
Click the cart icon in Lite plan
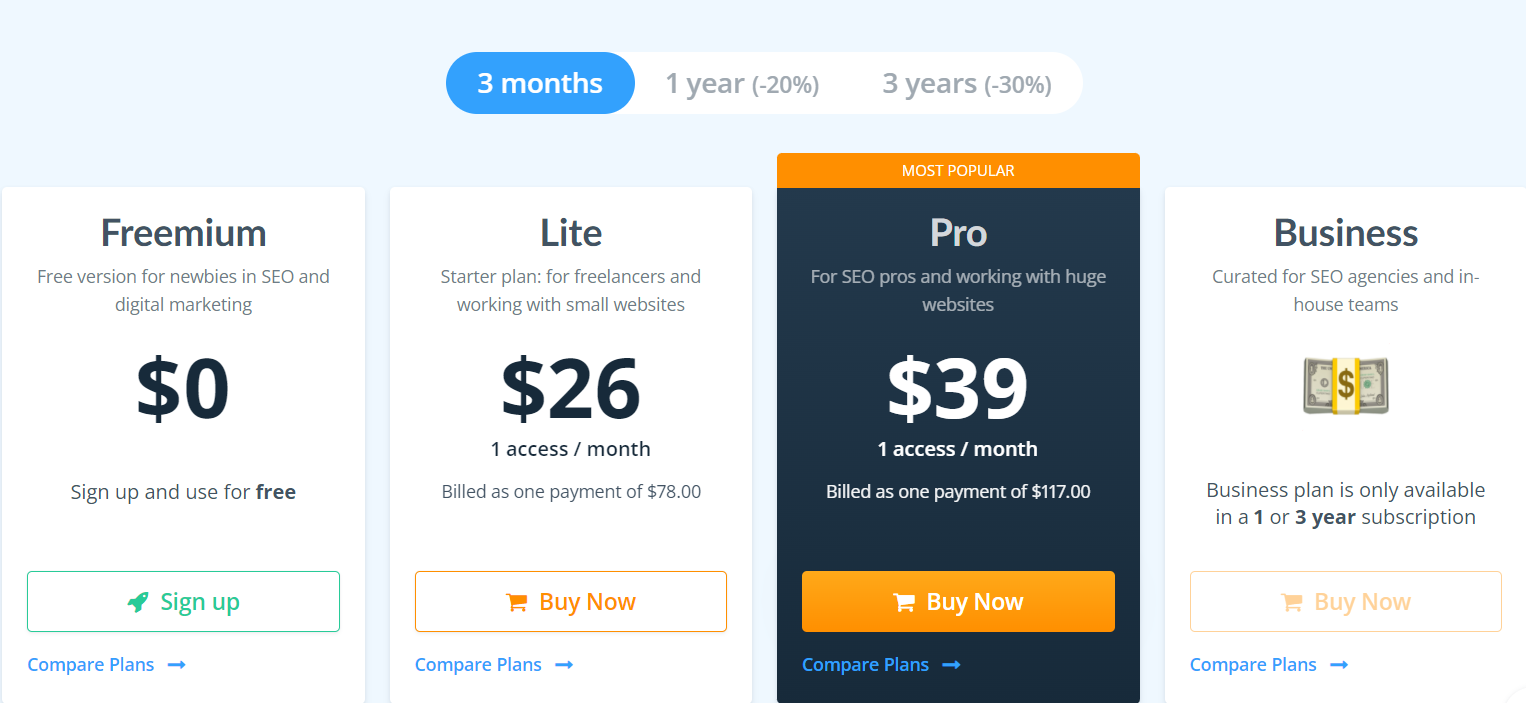[x=517, y=602]
